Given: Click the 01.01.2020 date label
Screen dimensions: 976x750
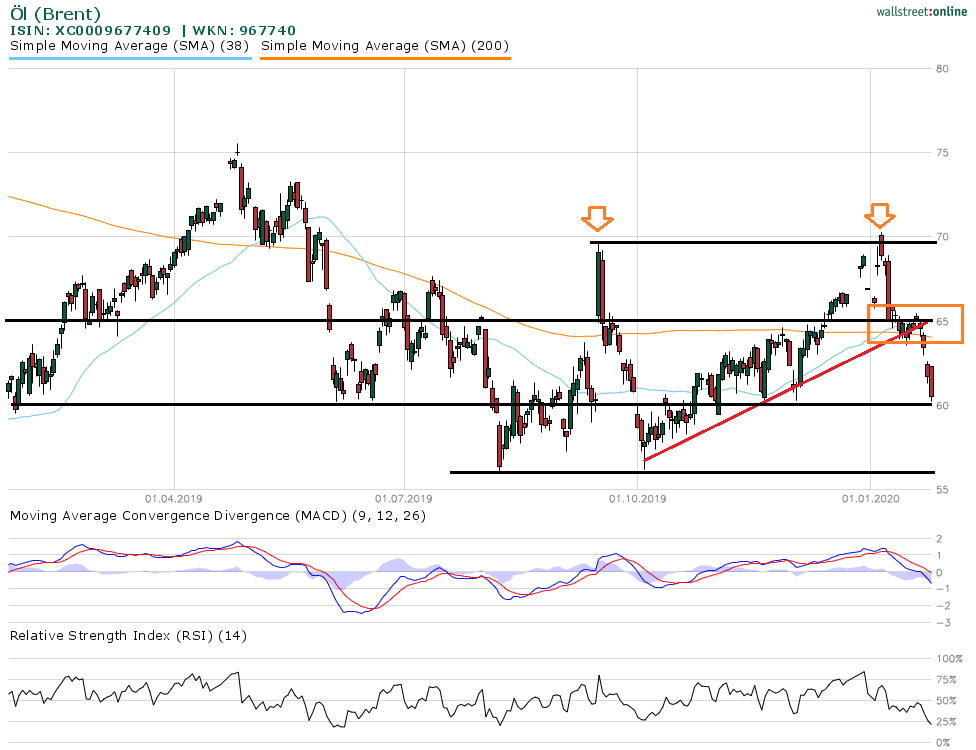Looking at the screenshot, I should 869,496.
